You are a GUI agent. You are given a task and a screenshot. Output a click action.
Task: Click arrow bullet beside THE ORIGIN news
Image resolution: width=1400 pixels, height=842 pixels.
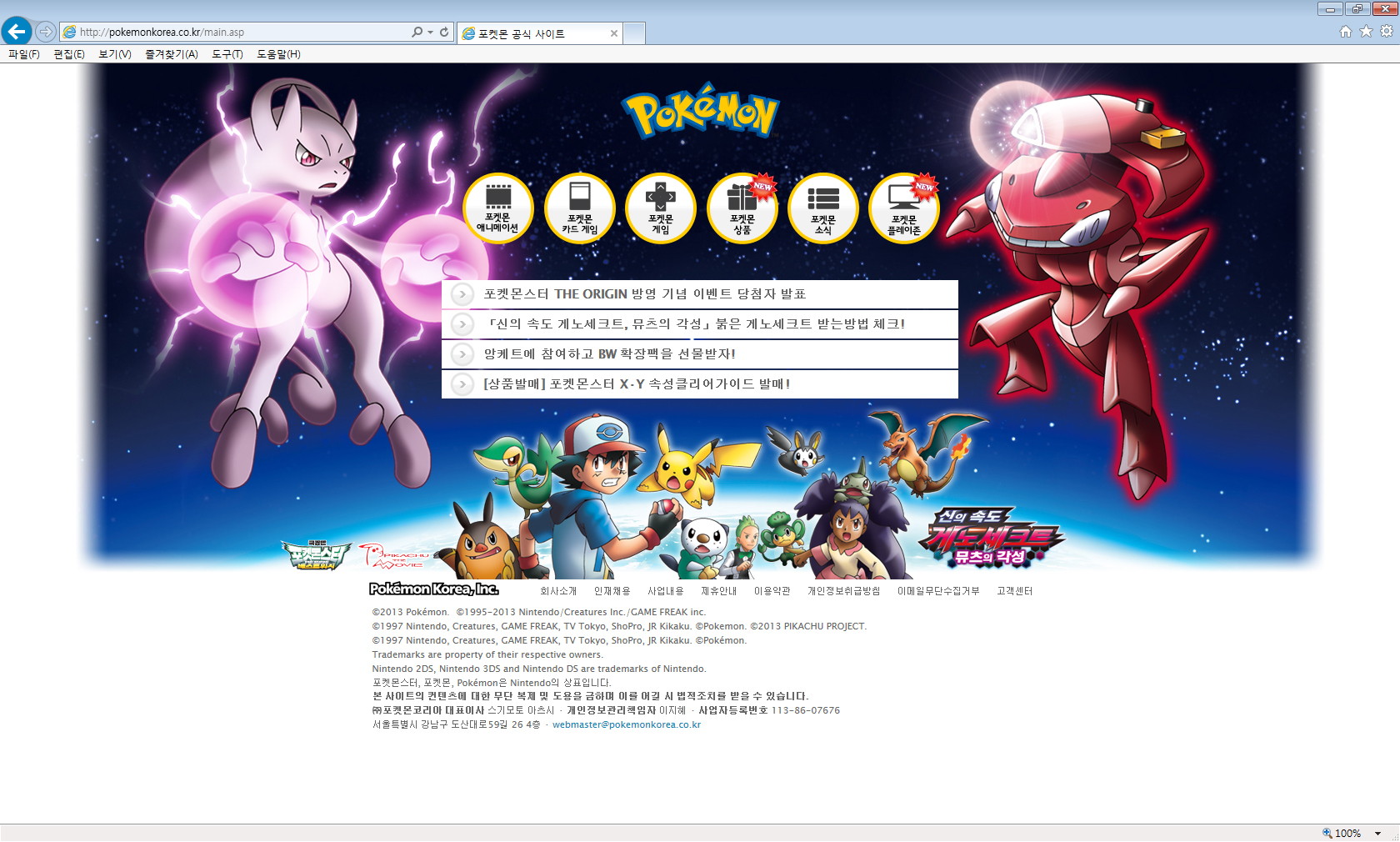coord(462,294)
